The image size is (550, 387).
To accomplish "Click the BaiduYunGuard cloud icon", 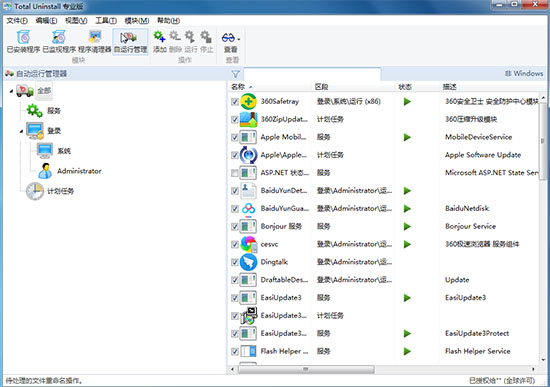I will [248, 209].
